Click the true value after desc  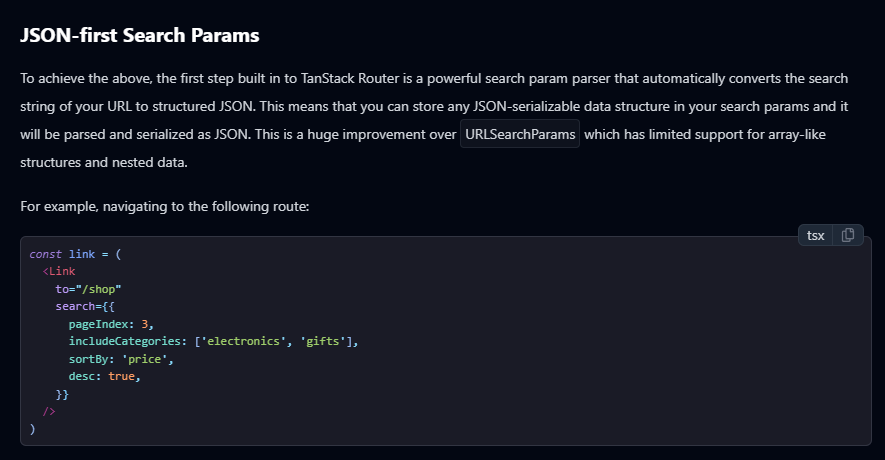click(x=121, y=376)
